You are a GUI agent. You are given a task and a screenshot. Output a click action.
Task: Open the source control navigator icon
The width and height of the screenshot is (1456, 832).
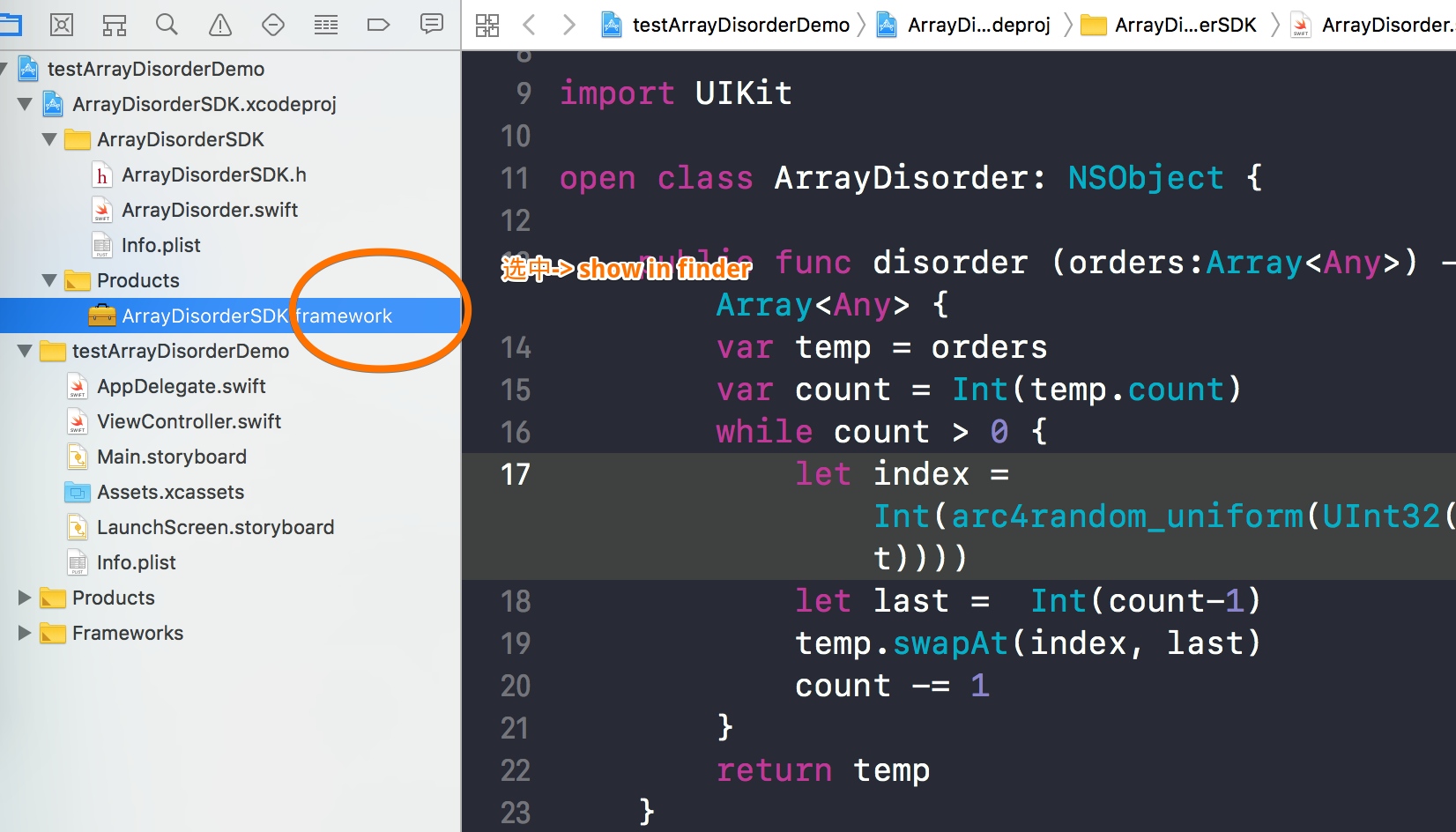(62, 25)
